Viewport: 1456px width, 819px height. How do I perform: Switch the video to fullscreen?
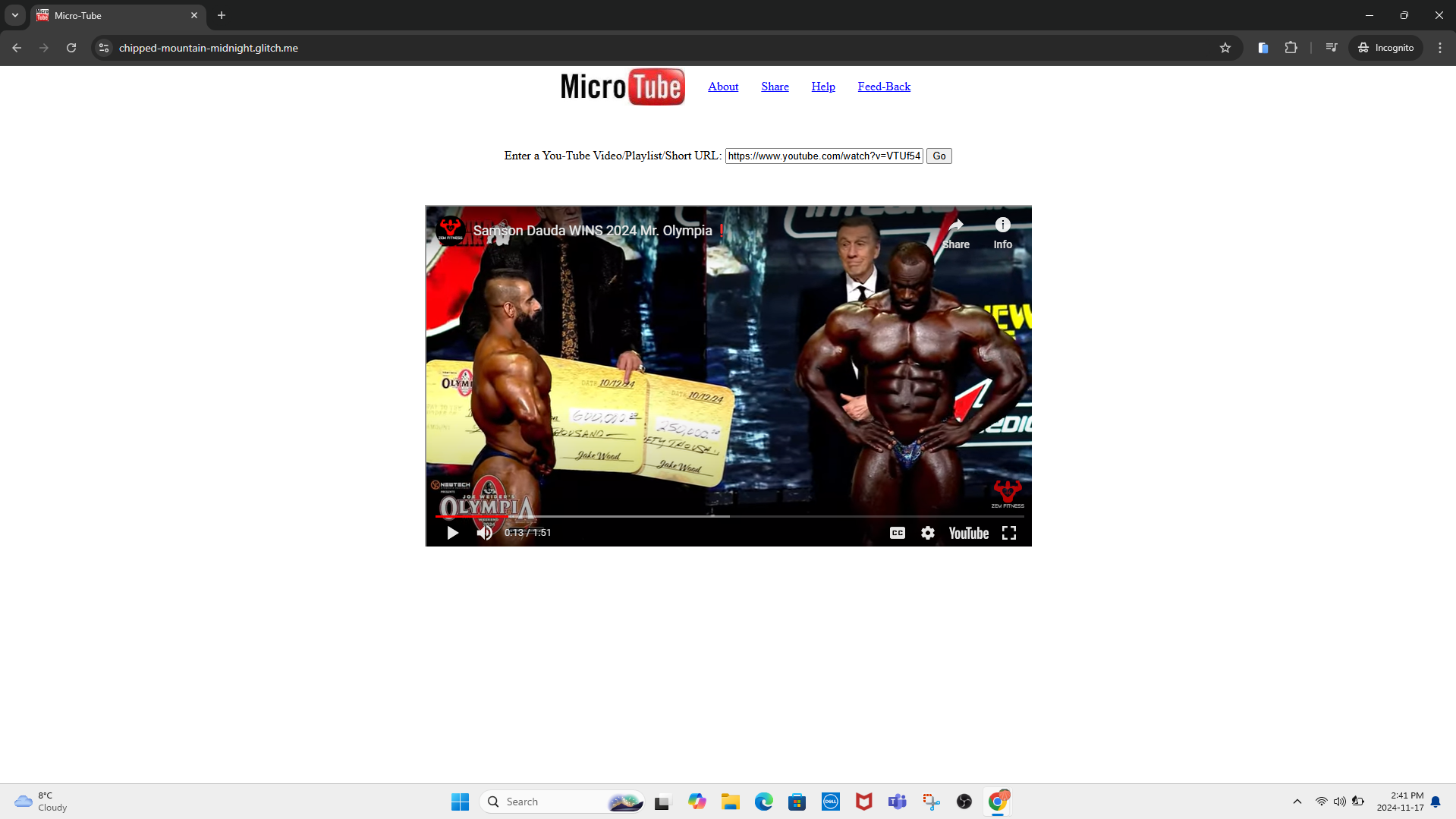click(1009, 533)
